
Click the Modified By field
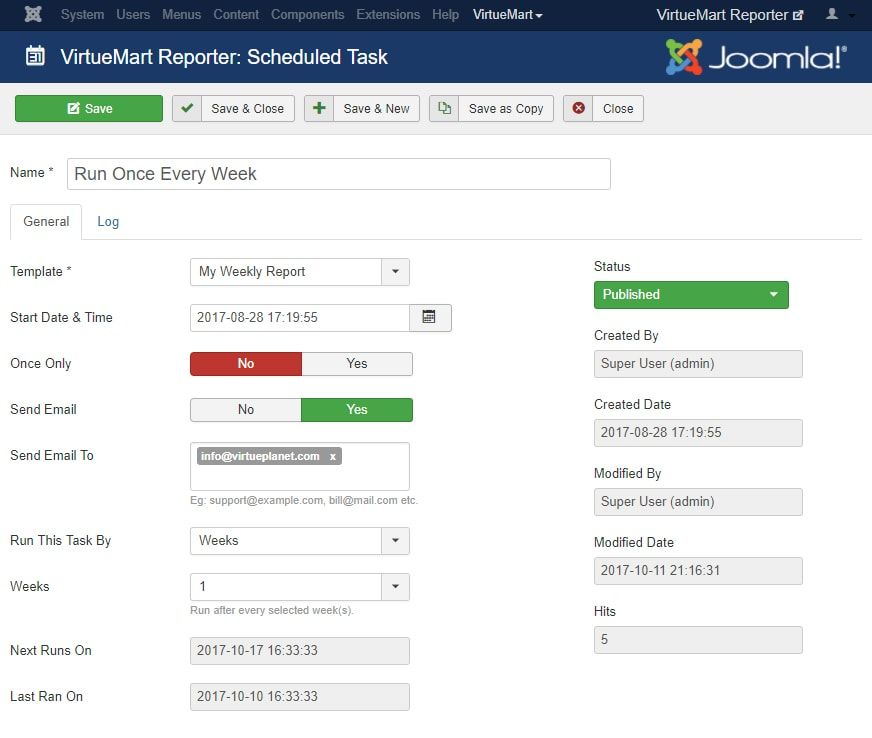coord(698,502)
